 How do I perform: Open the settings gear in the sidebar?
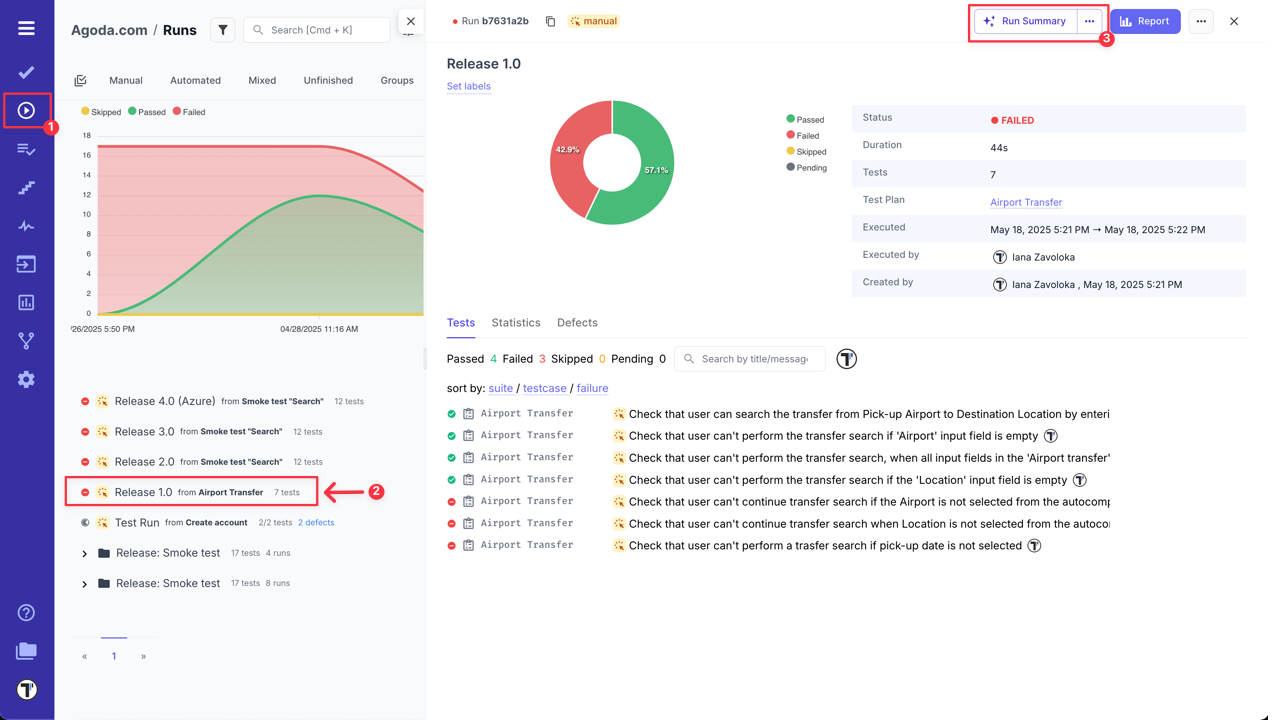tap(26, 379)
